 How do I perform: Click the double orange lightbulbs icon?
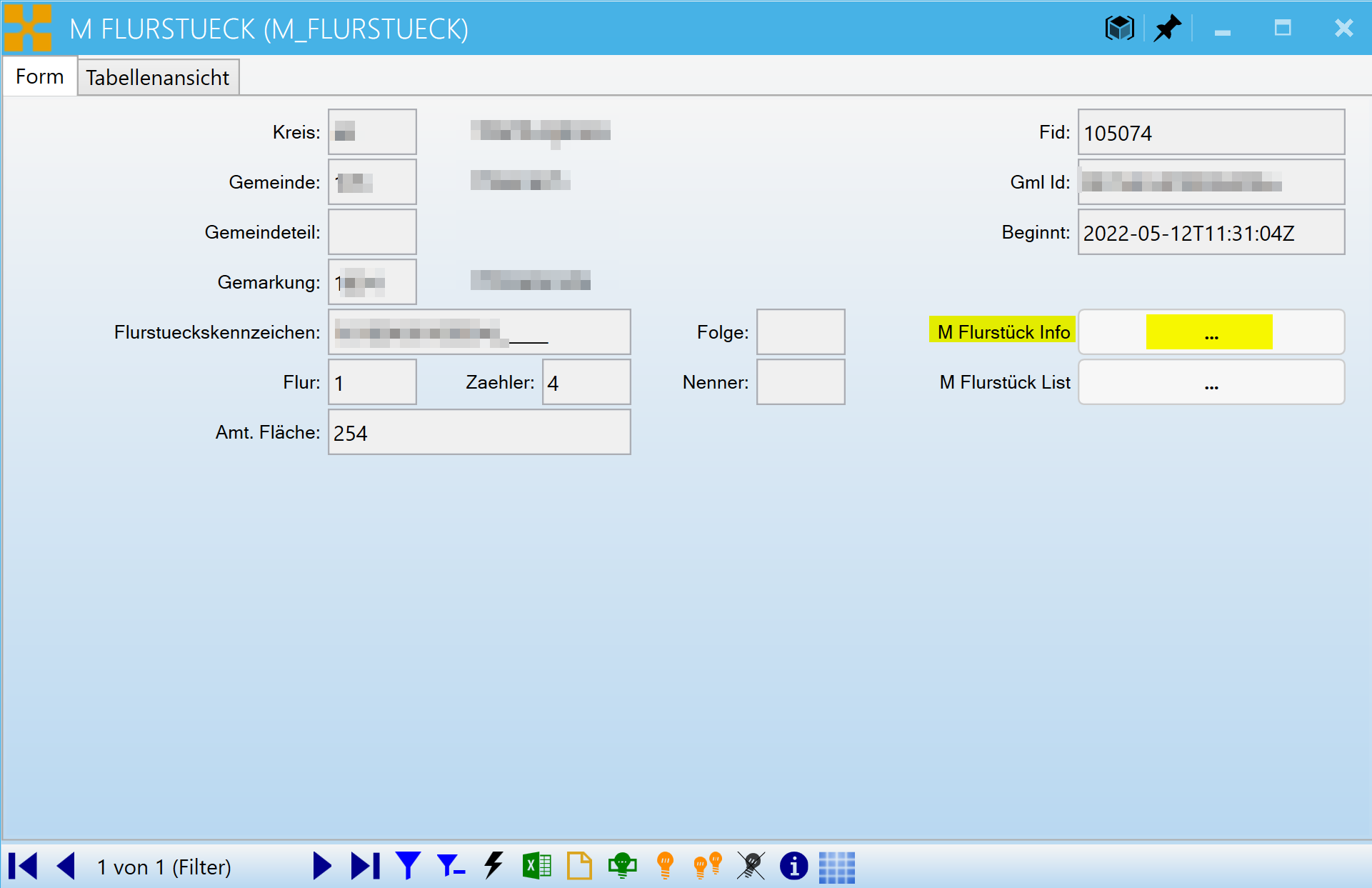pyautogui.click(x=708, y=866)
